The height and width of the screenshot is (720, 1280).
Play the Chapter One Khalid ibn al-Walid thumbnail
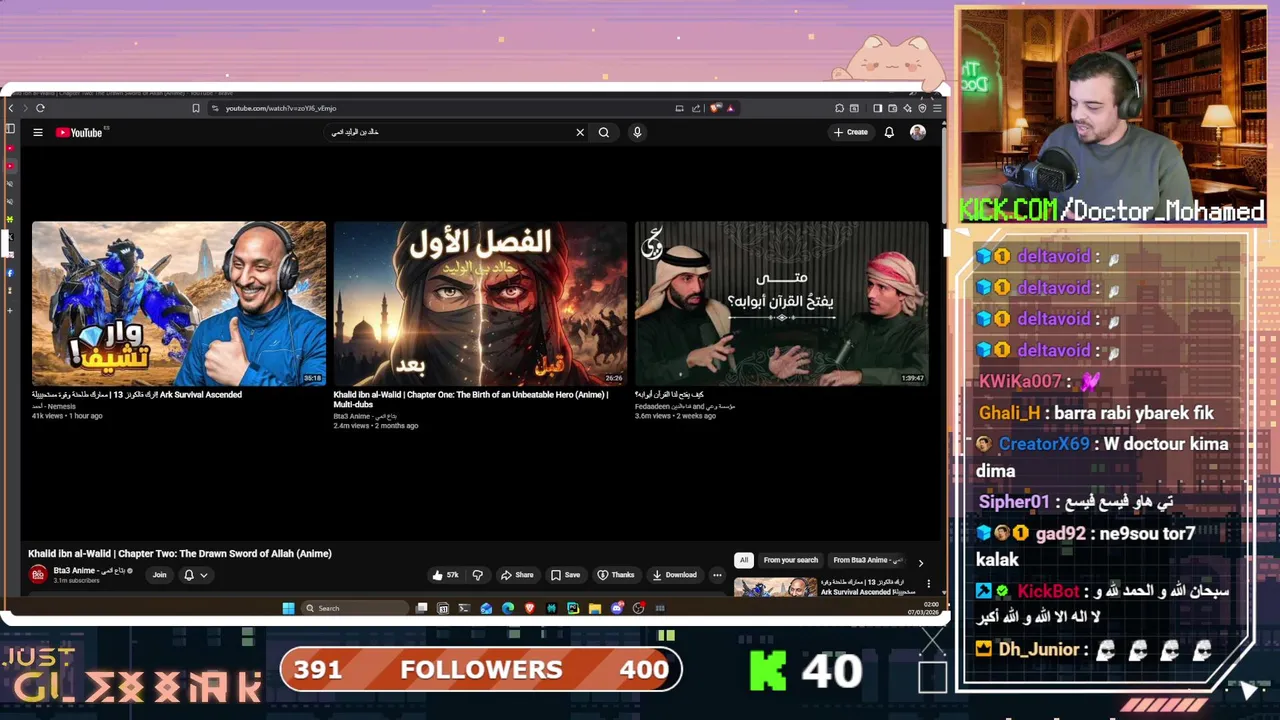480,303
